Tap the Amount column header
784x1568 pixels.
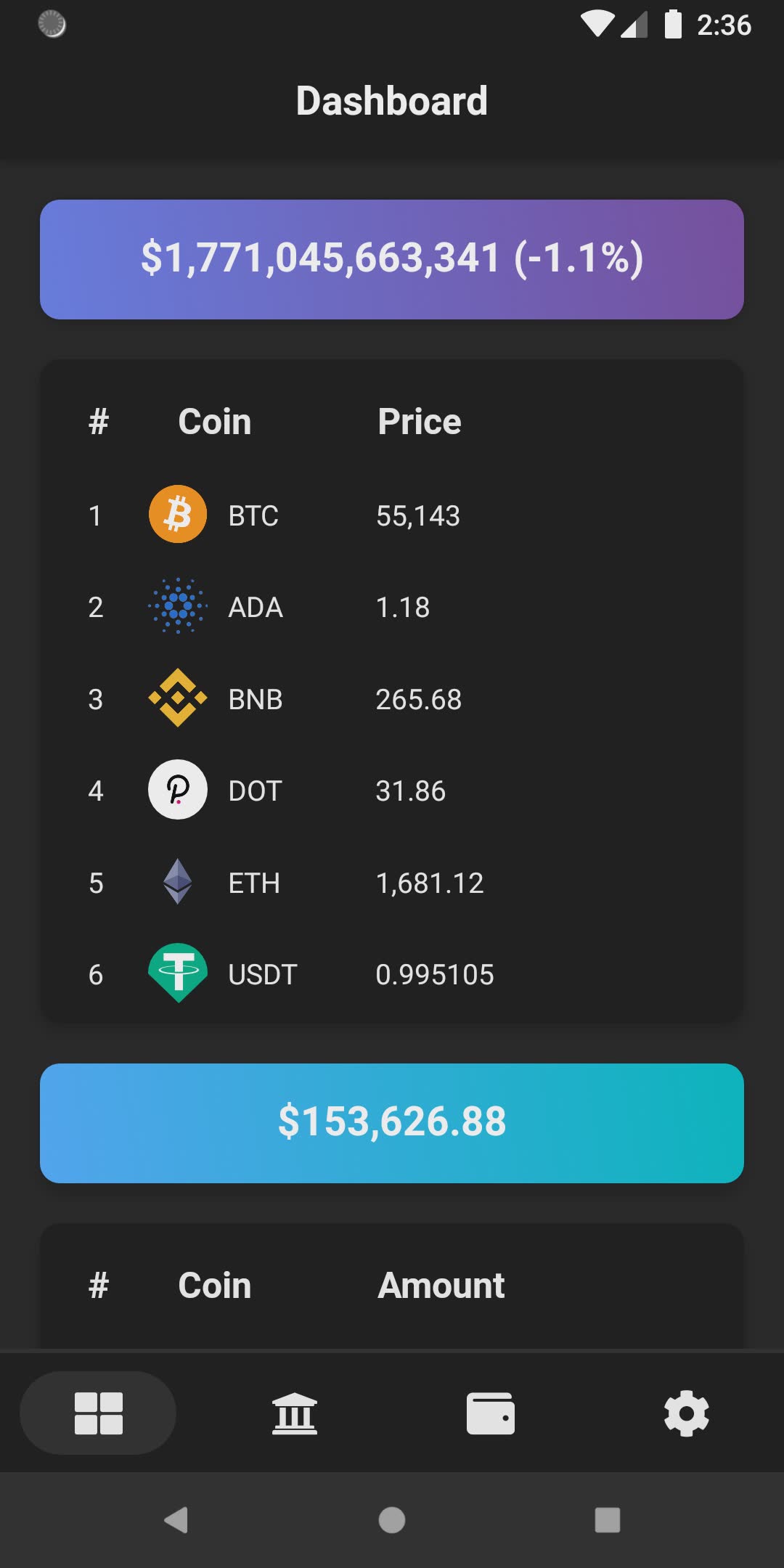coord(441,1286)
